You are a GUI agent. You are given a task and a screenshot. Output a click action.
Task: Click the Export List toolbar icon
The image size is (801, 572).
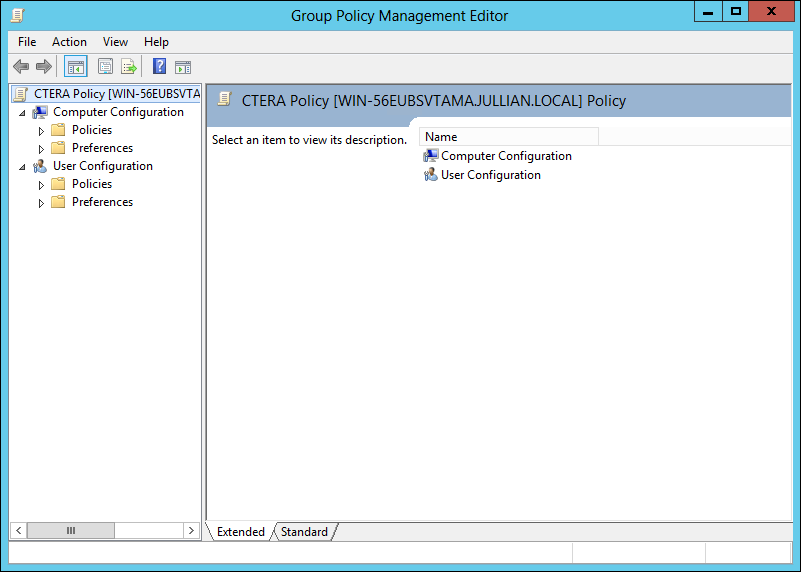click(129, 67)
